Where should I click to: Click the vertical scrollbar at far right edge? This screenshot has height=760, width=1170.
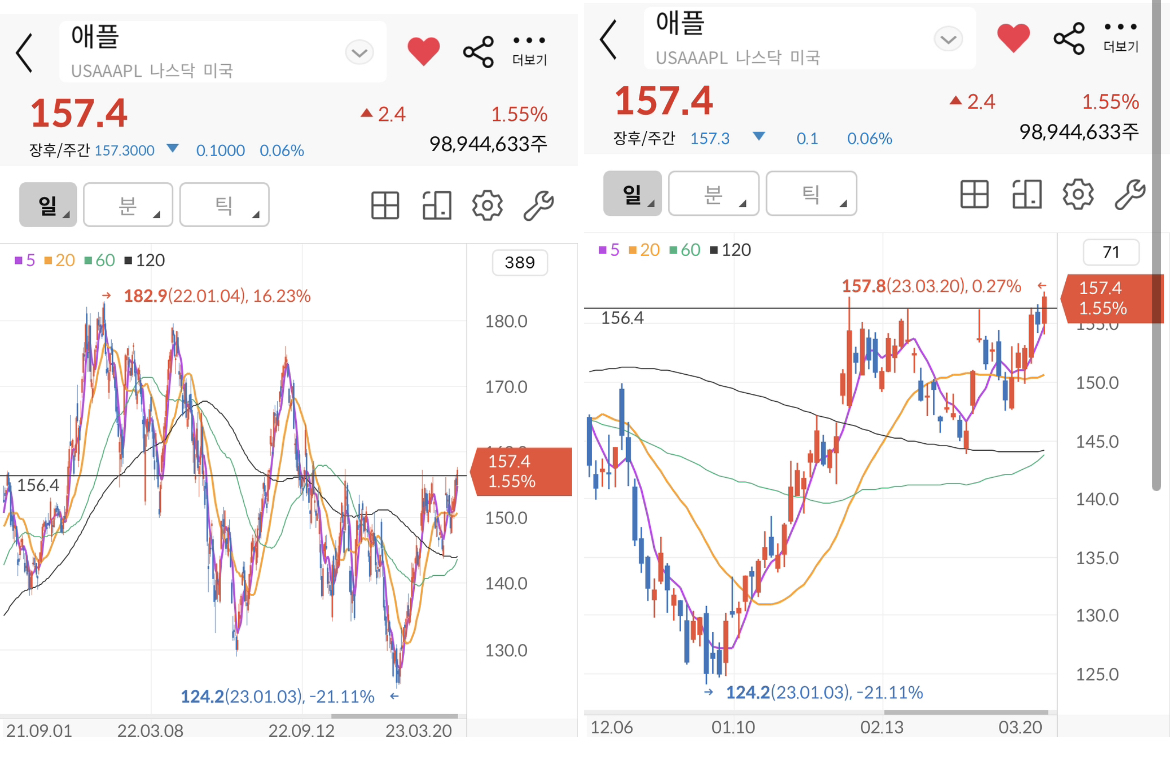click(1157, 246)
